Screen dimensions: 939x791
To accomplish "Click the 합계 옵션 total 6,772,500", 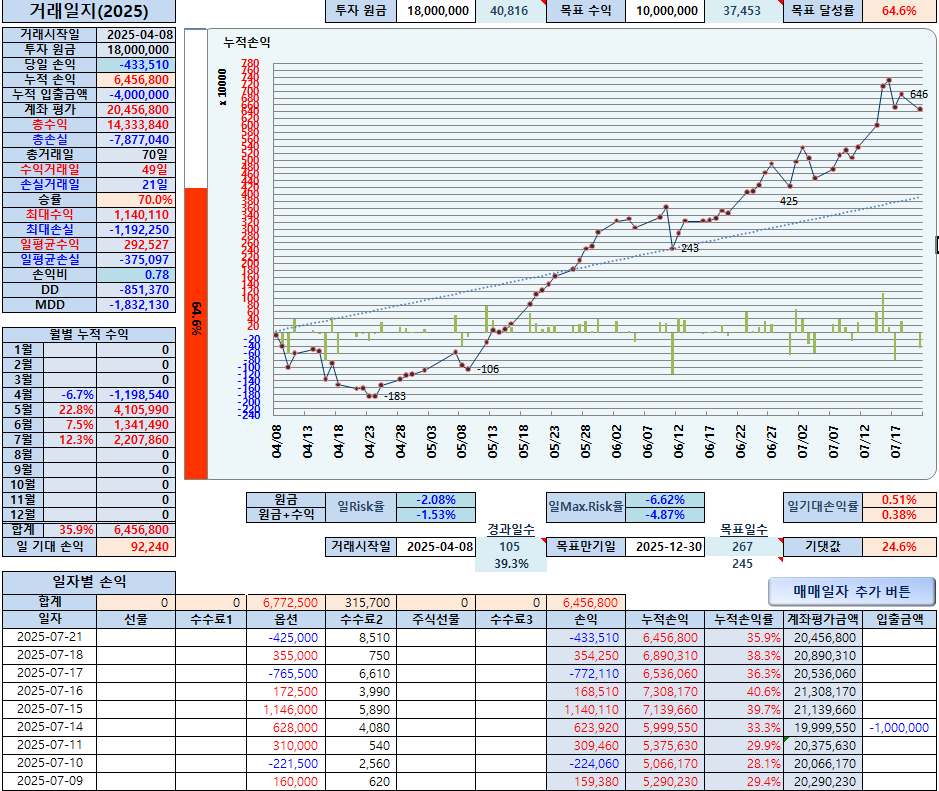I will pyautogui.click(x=286, y=602).
